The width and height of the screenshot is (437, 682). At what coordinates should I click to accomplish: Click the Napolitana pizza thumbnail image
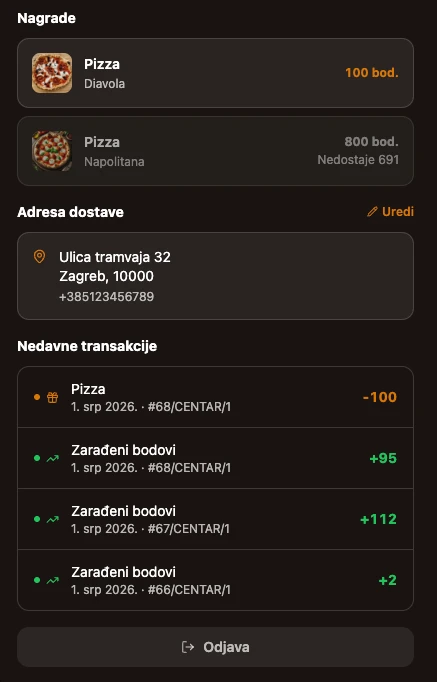[x=52, y=151]
